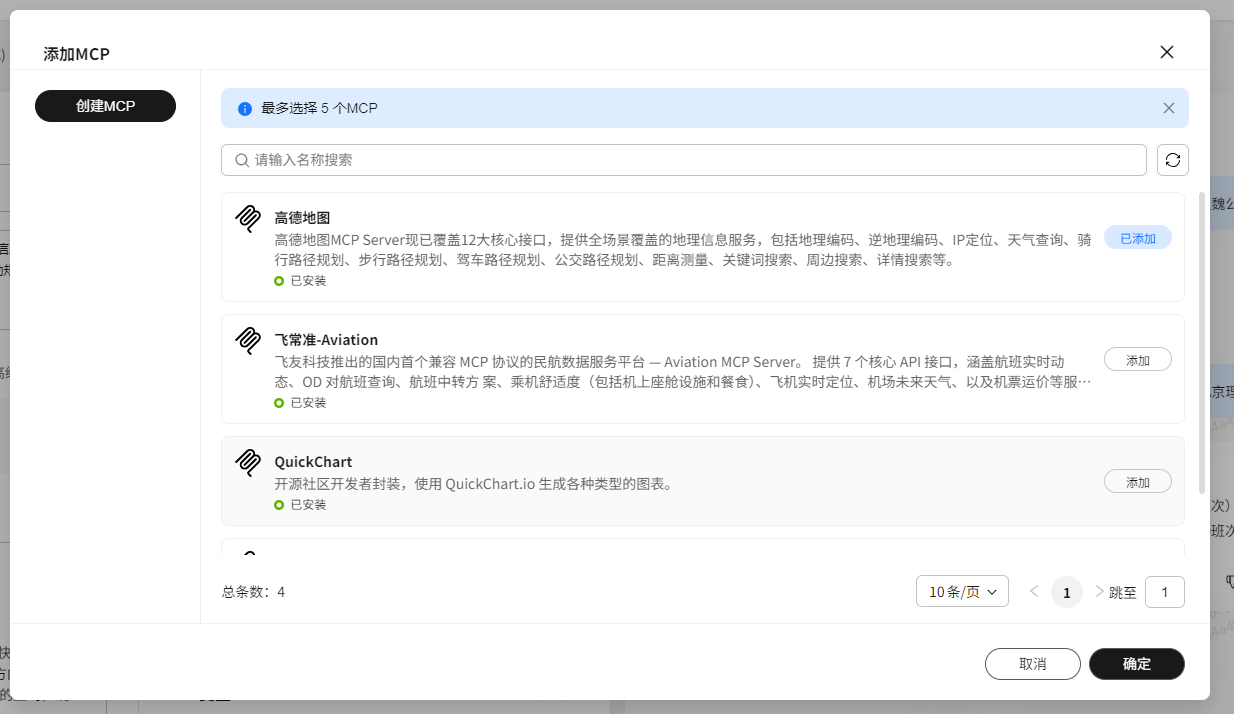The image size is (1234, 714).
Task: Click the blue info icon in the notice banner
Action: coord(245,108)
